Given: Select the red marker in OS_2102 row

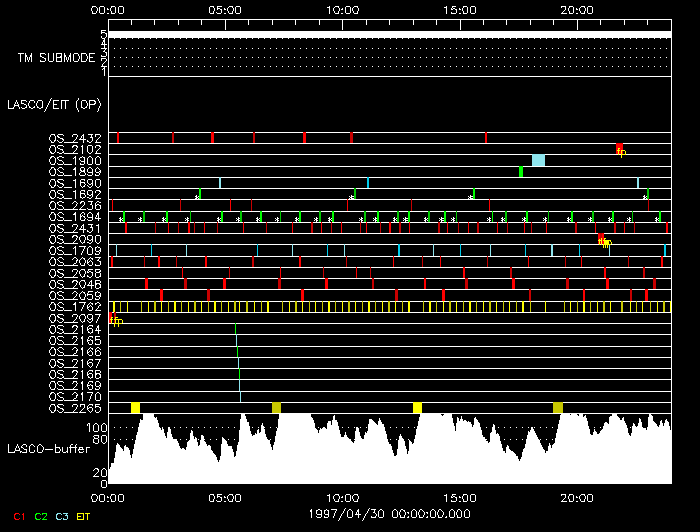Looking at the screenshot, I should 619,149.
